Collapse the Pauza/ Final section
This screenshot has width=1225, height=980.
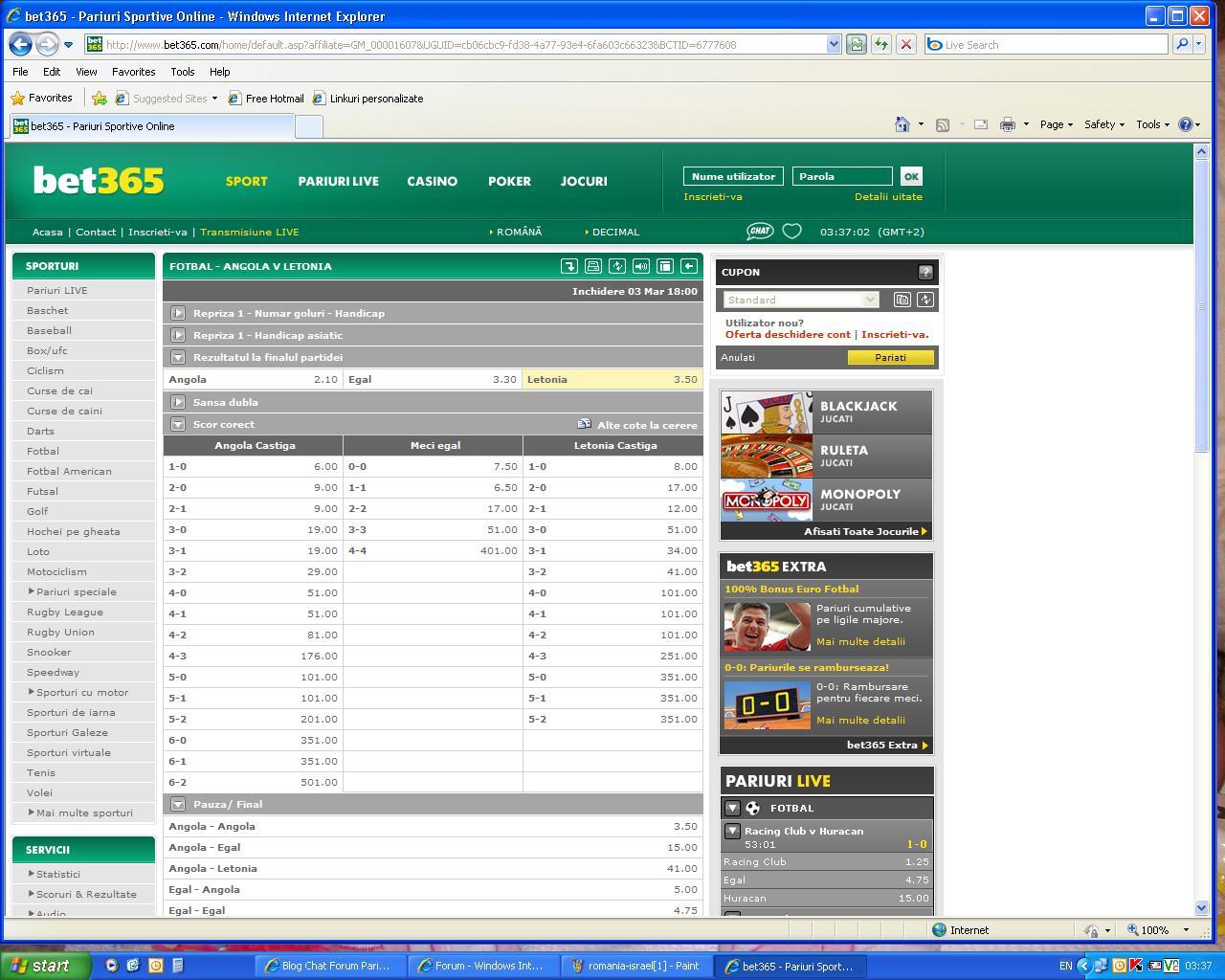(x=178, y=804)
